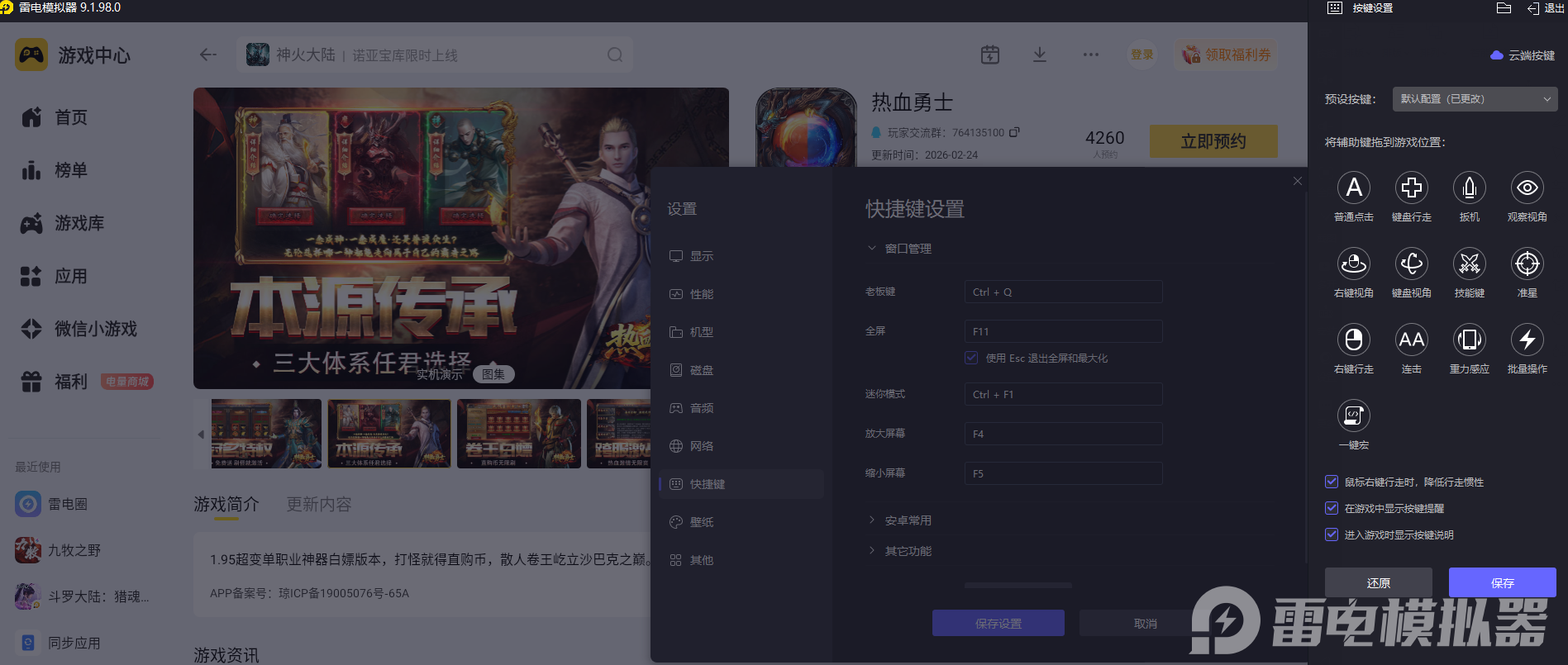Screen dimensions: 1568x665
Task: Close the settings dialog with the X
Action: [x=1297, y=181]
